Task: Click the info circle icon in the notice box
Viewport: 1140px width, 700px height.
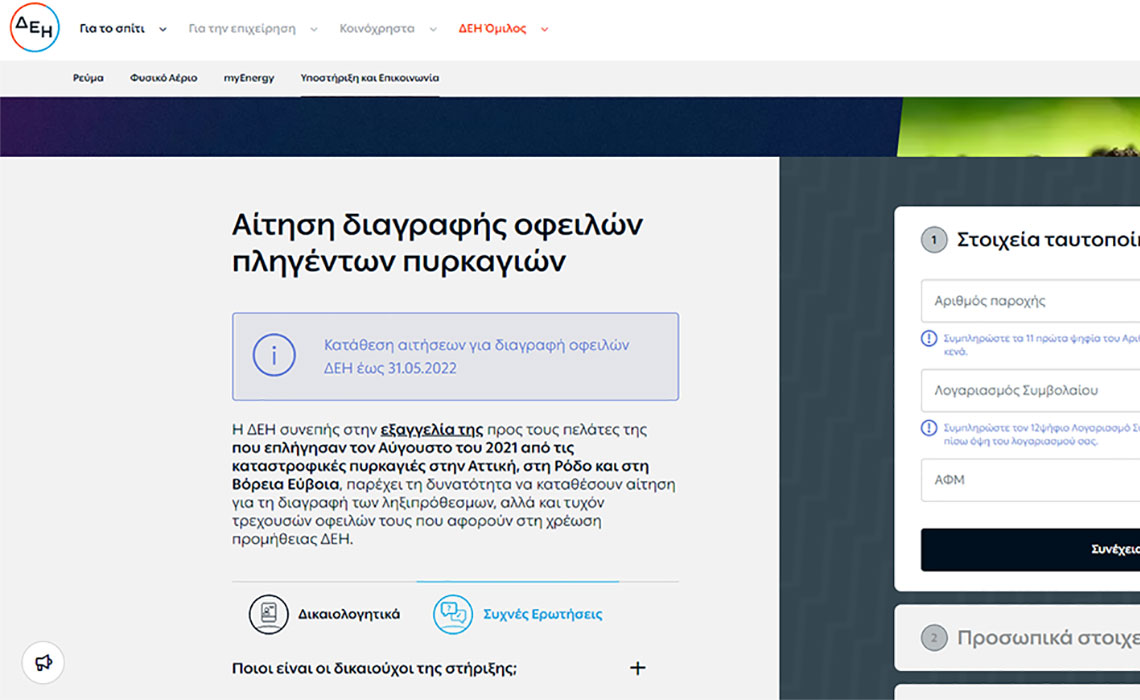Action: [x=274, y=355]
